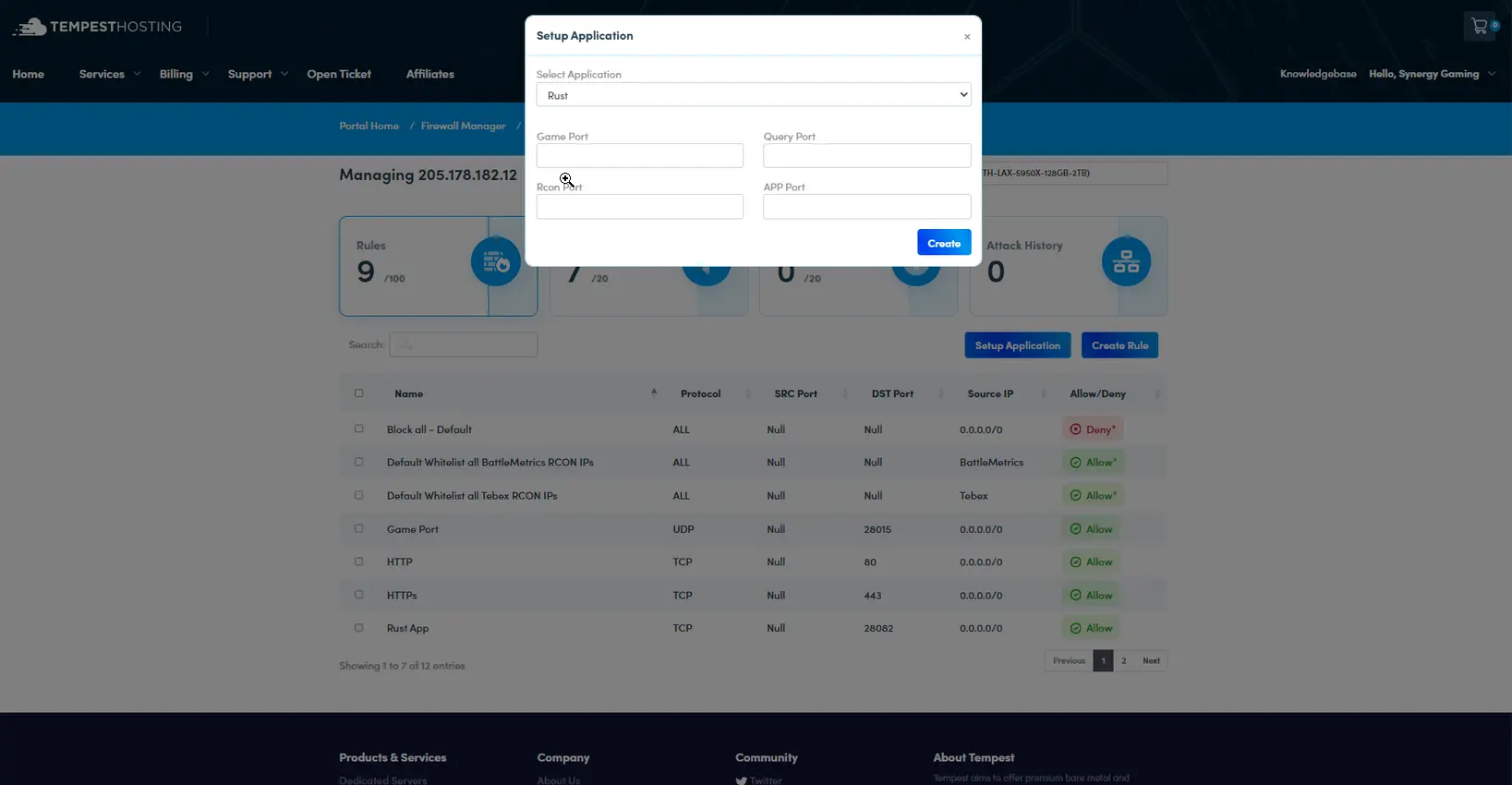Open the Open Ticket page

click(x=339, y=74)
